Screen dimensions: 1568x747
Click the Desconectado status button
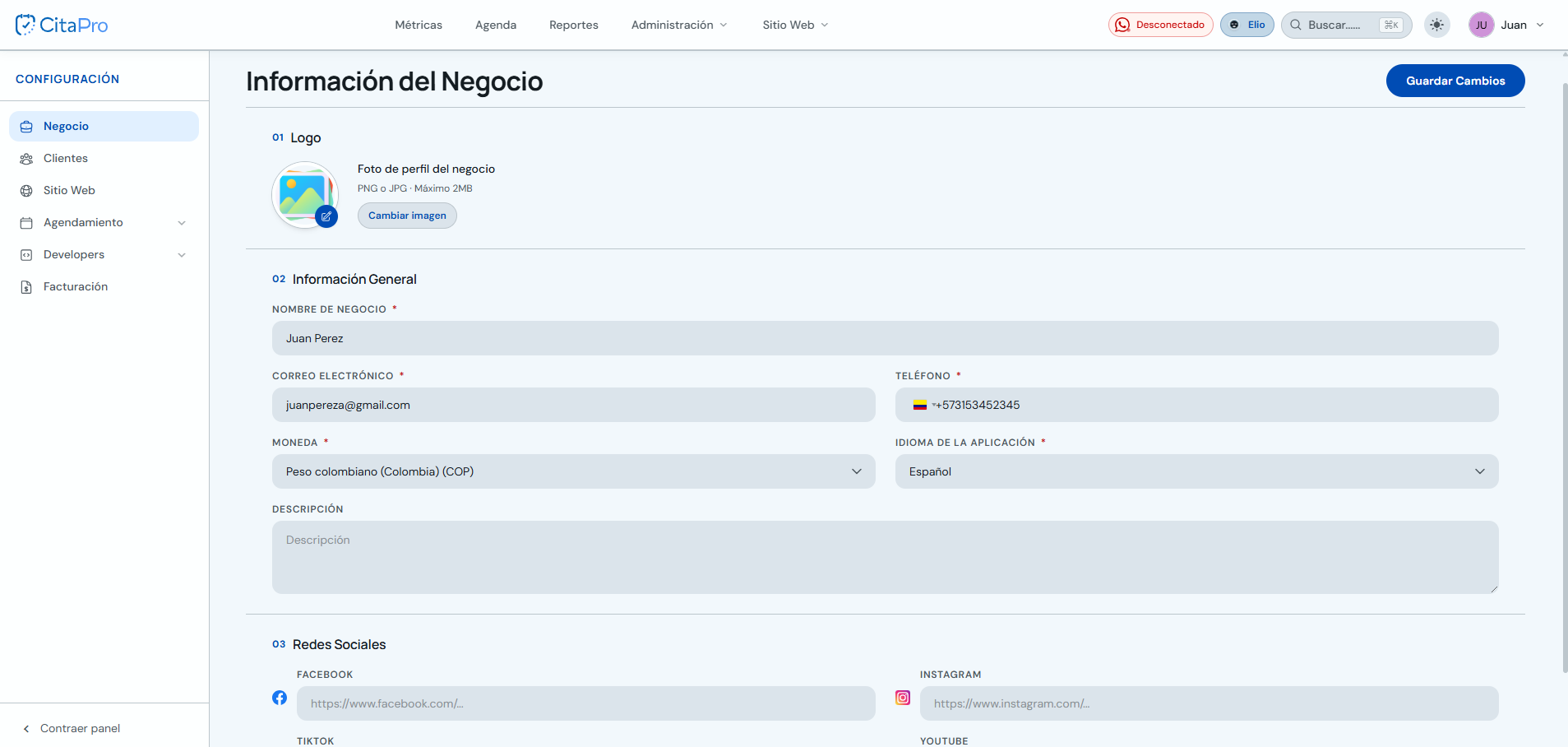1160,25
